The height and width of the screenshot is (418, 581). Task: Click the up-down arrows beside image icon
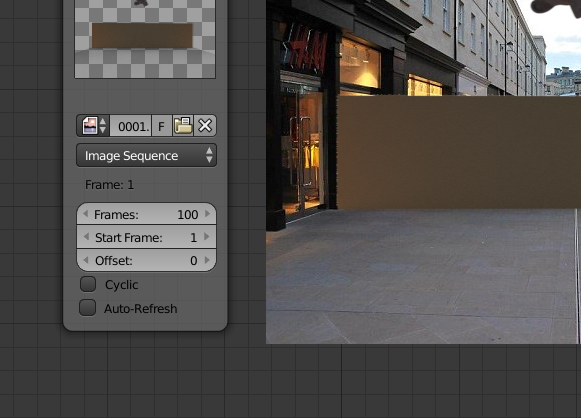103,126
